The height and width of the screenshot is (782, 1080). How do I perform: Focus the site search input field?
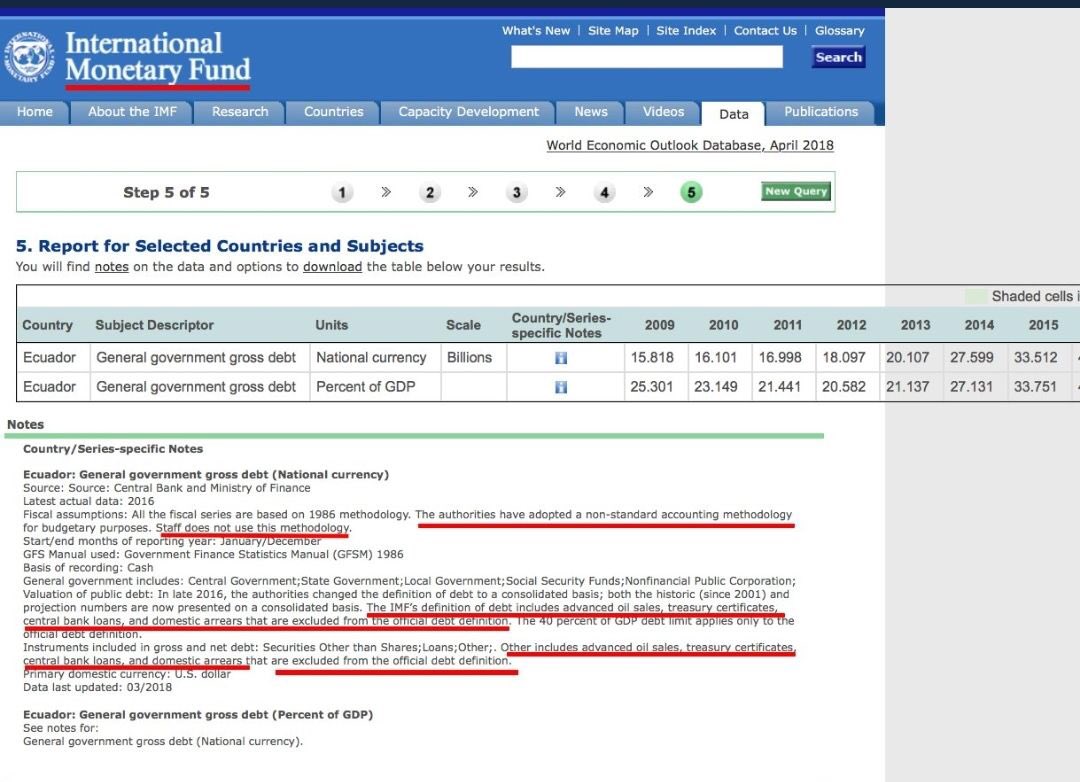pyautogui.click(x=647, y=56)
